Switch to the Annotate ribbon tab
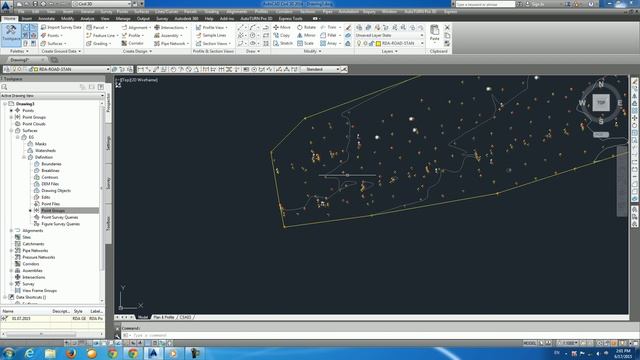640x360 pixels. 46,18
